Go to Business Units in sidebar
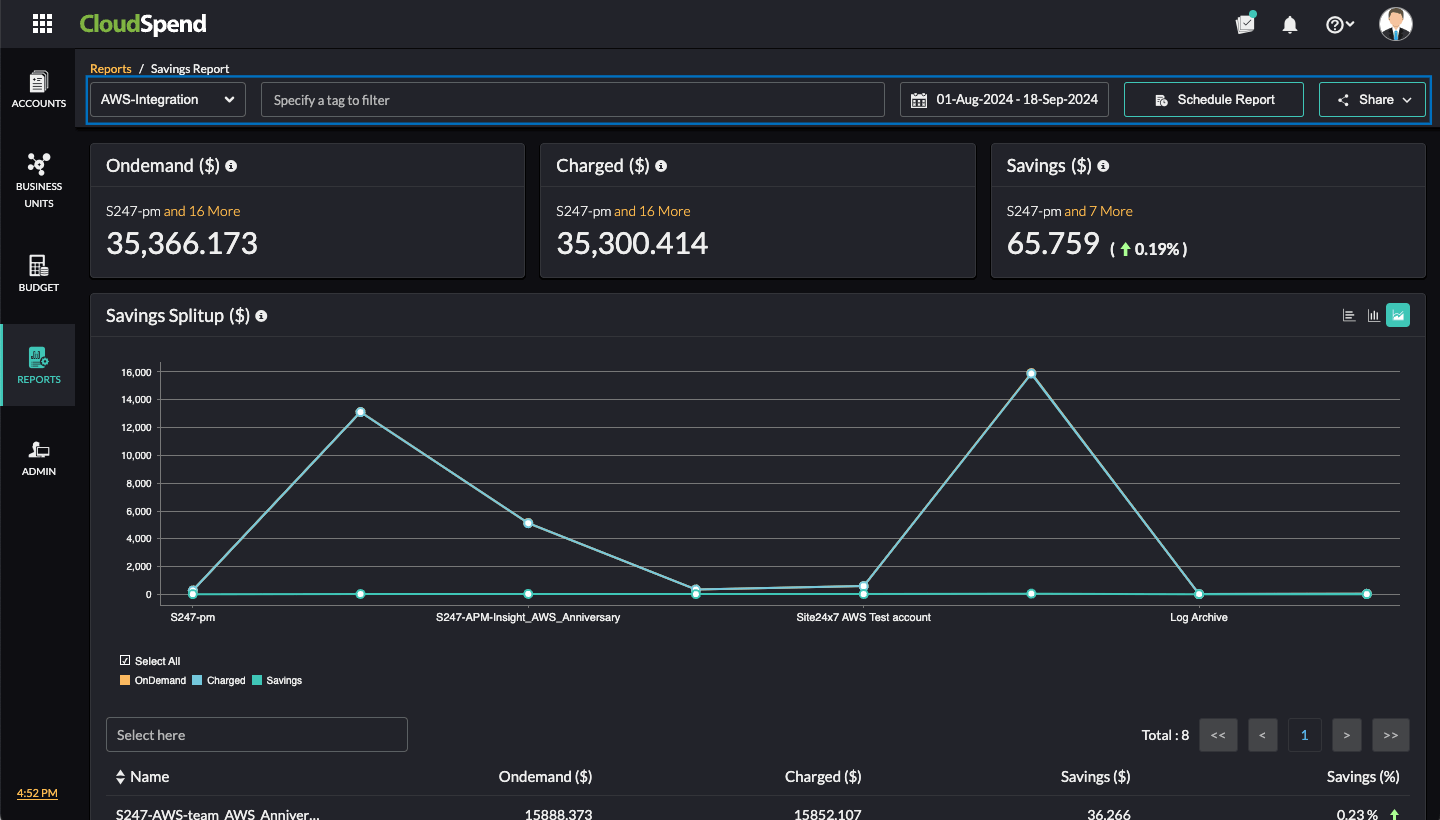The height and width of the screenshot is (820, 1440). pyautogui.click(x=38, y=180)
